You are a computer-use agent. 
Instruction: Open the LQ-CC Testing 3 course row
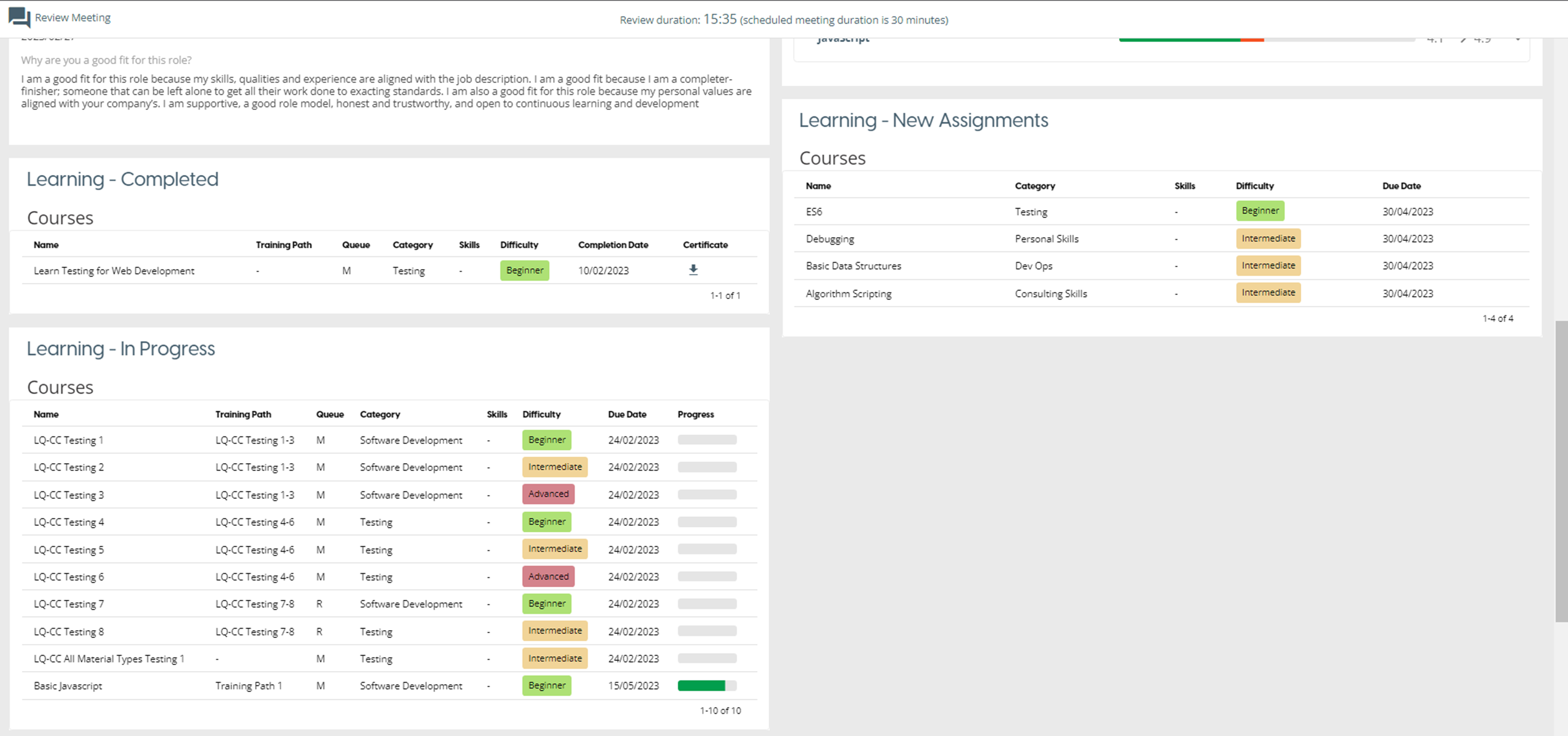[x=69, y=495]
